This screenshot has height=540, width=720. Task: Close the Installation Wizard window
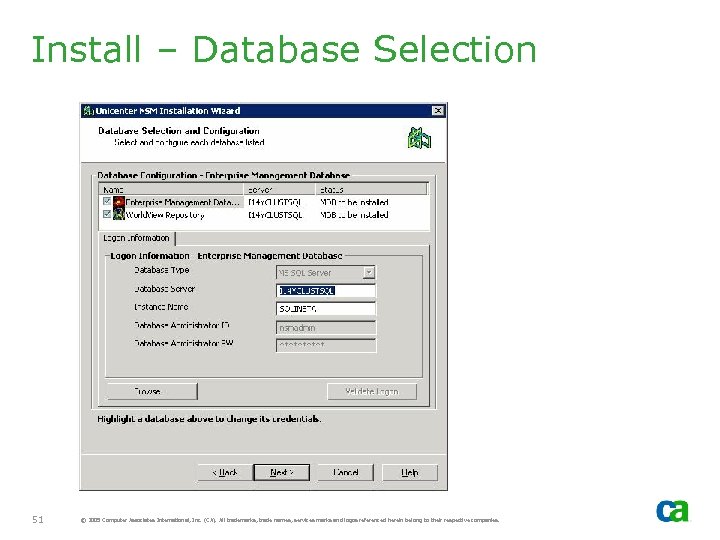tap(438, 111)
